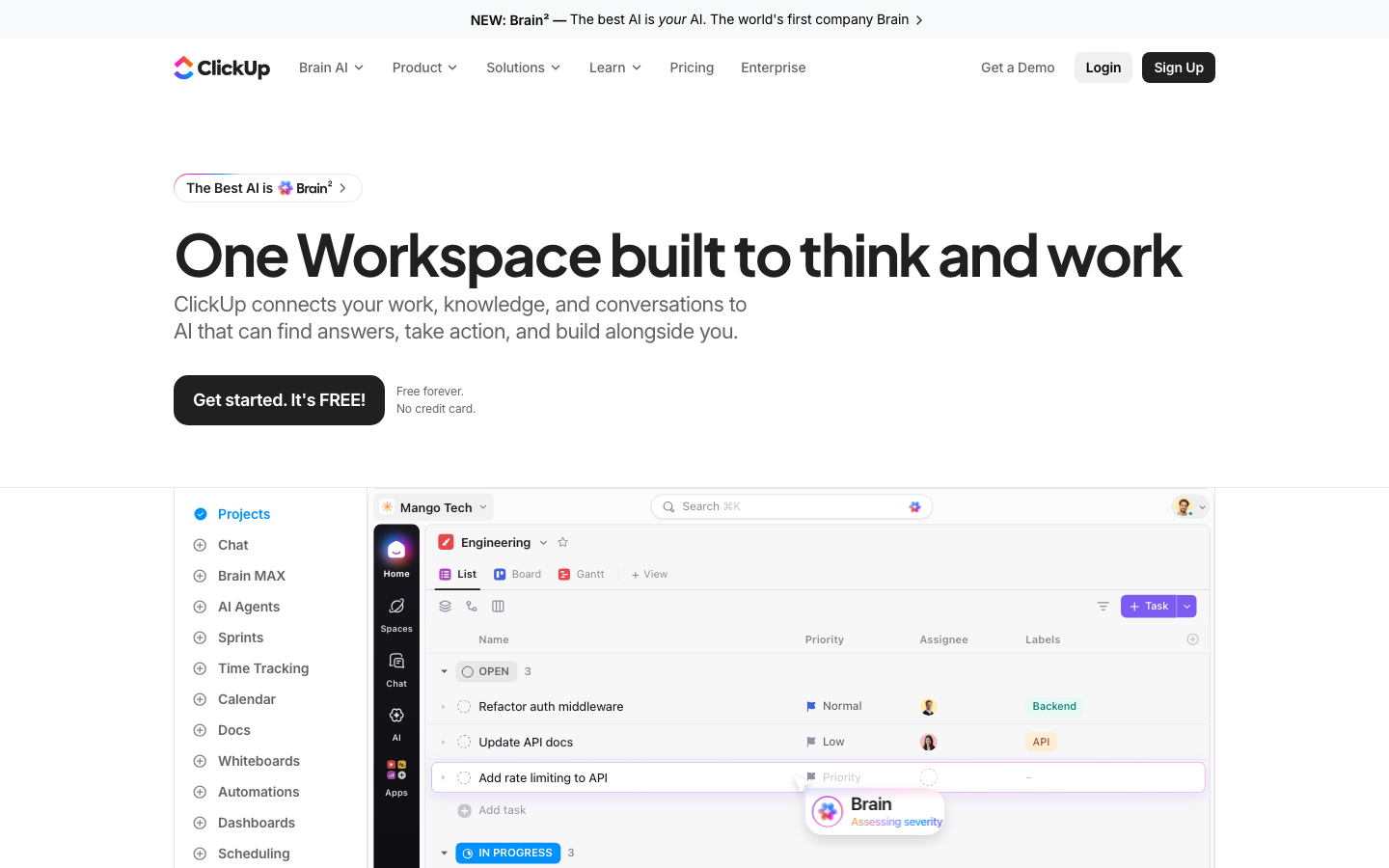The image size is (1389, 868).
Task: Select the Projects feature option
Action: pyautogui.click(x=232, y=514)
